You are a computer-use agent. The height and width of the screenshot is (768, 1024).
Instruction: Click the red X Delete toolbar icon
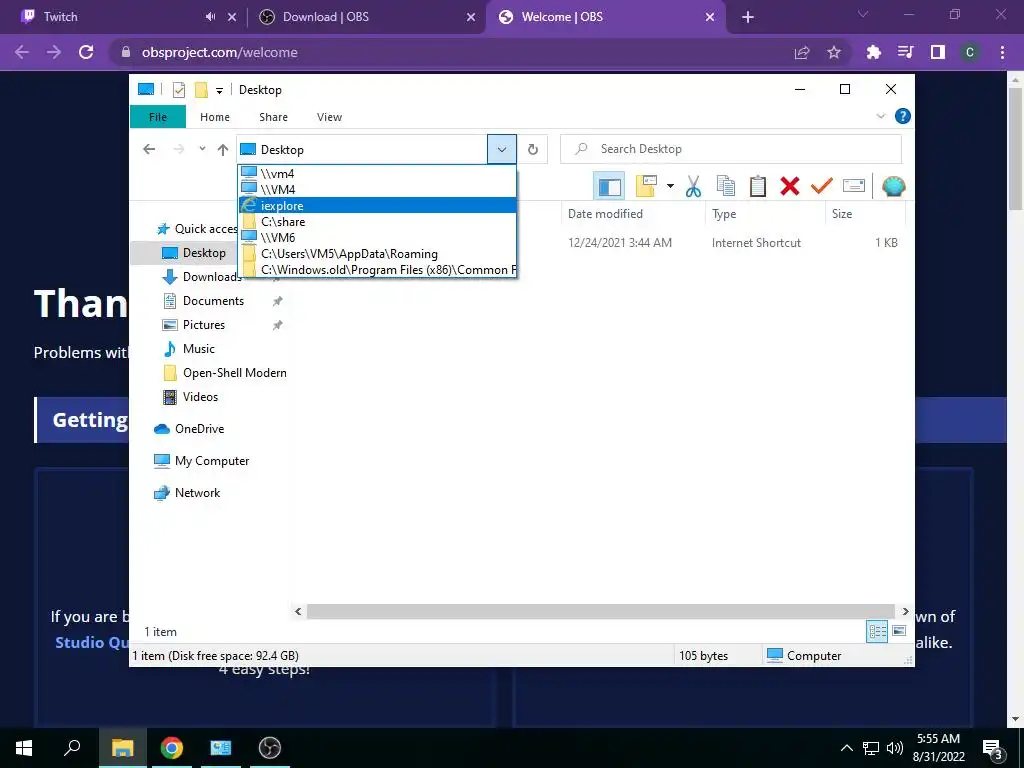click(x=790, y=186)
